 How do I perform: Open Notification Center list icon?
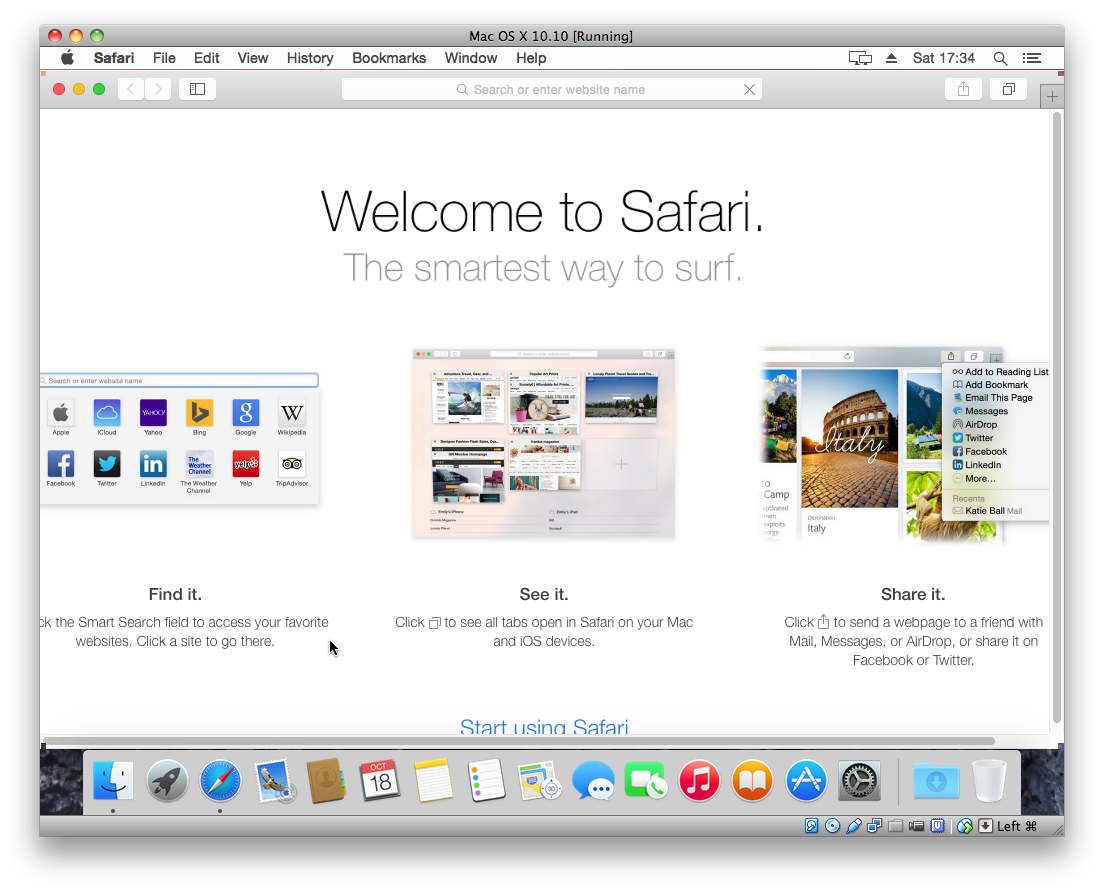click(1032, 58)
